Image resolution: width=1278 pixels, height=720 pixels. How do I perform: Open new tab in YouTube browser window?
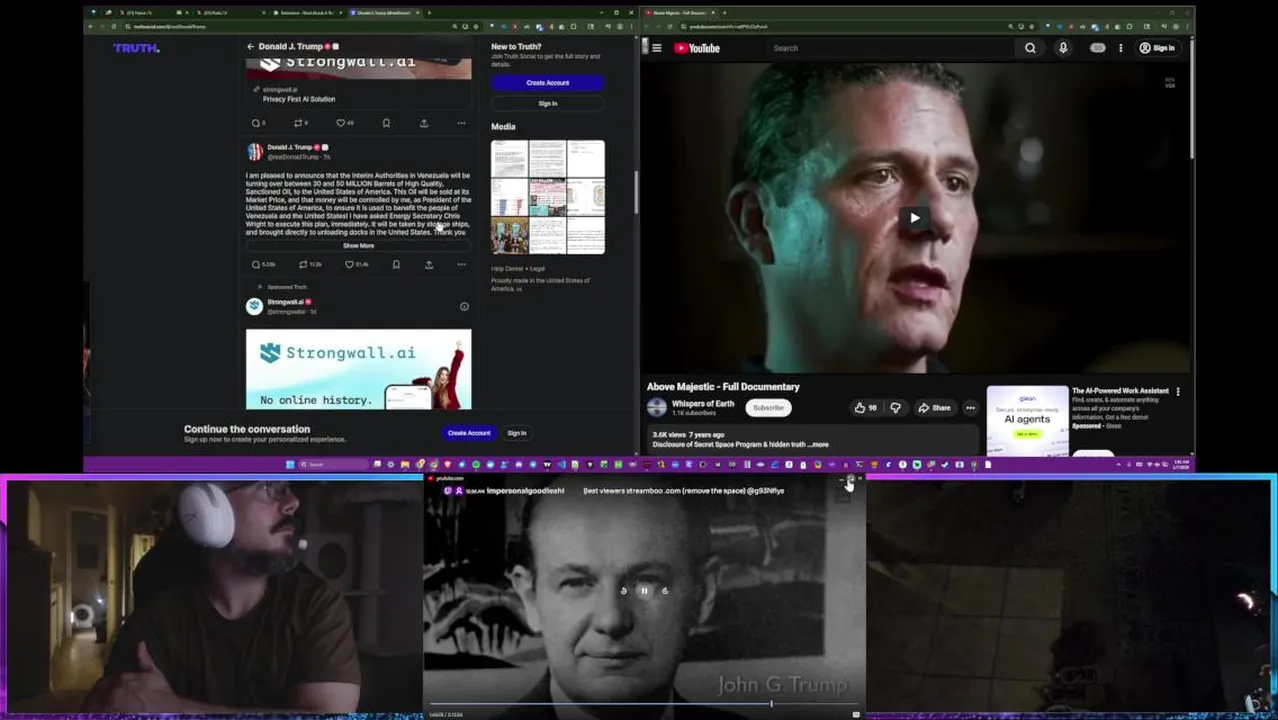click(x=723, y=13)
